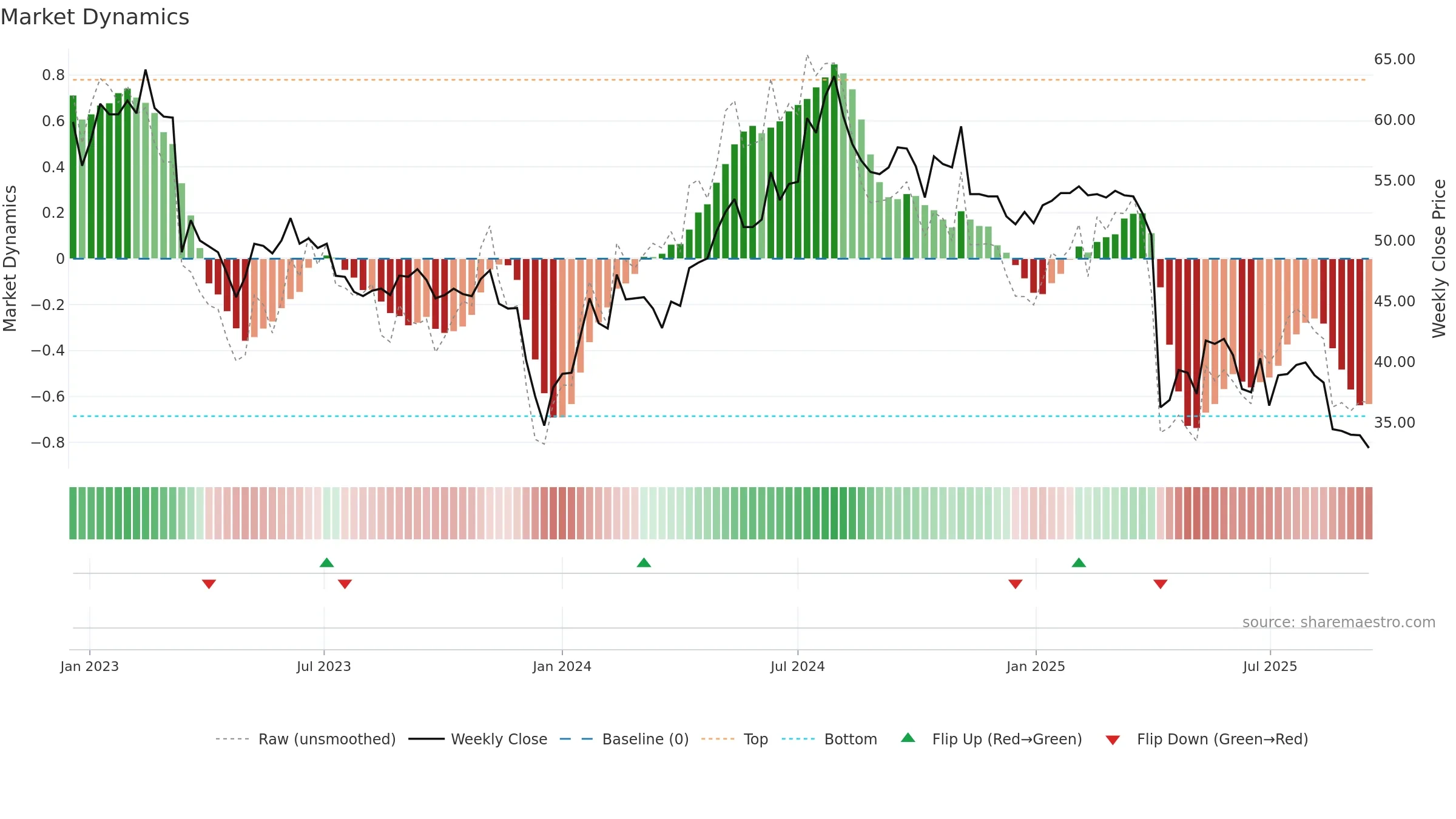Click the first Flip Down marker in Apr 2023

209,584
